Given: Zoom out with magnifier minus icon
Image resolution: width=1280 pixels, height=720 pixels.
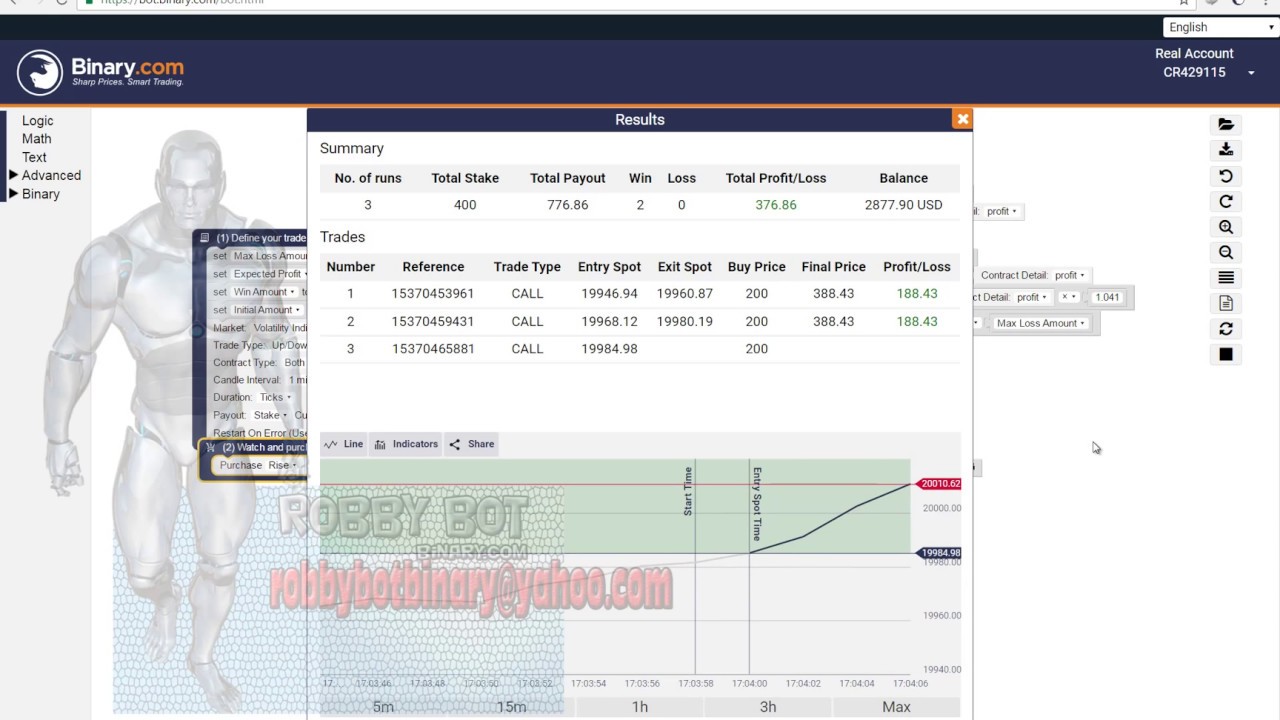Looking at the screenshot, I should pos(1226,252).
